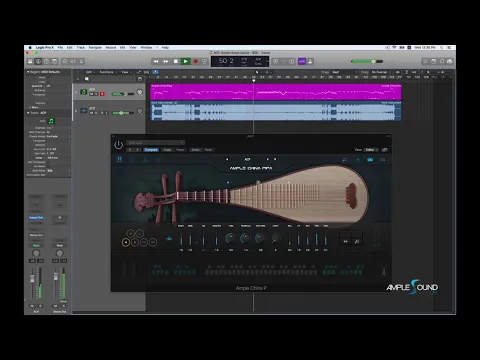The height and width of the screenshot is (360, 480).
Task: Click the plugin Compare button
Action: (x=151, y=150)
